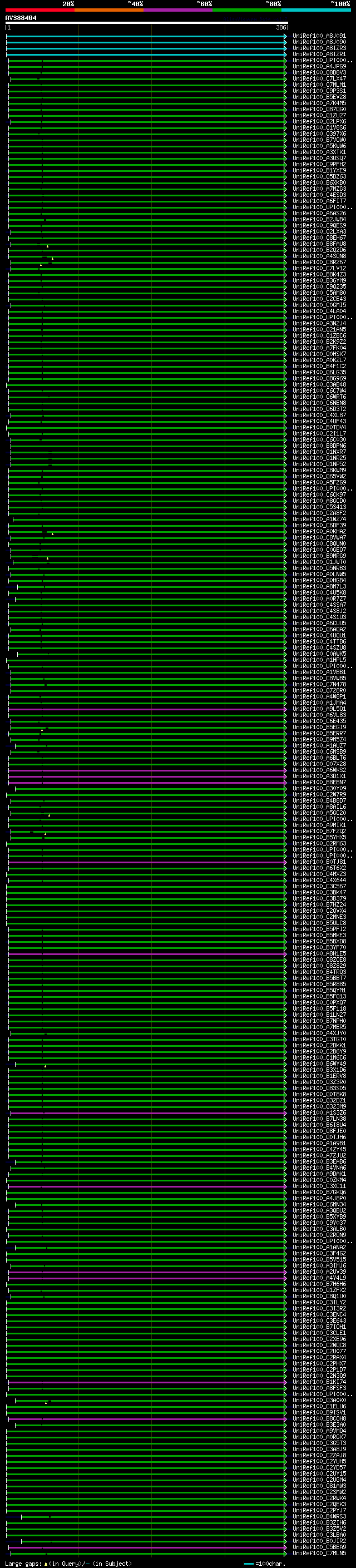Open hit UniRef100_A1VBB1
The image size is (356, 1568).
point(319,672)
